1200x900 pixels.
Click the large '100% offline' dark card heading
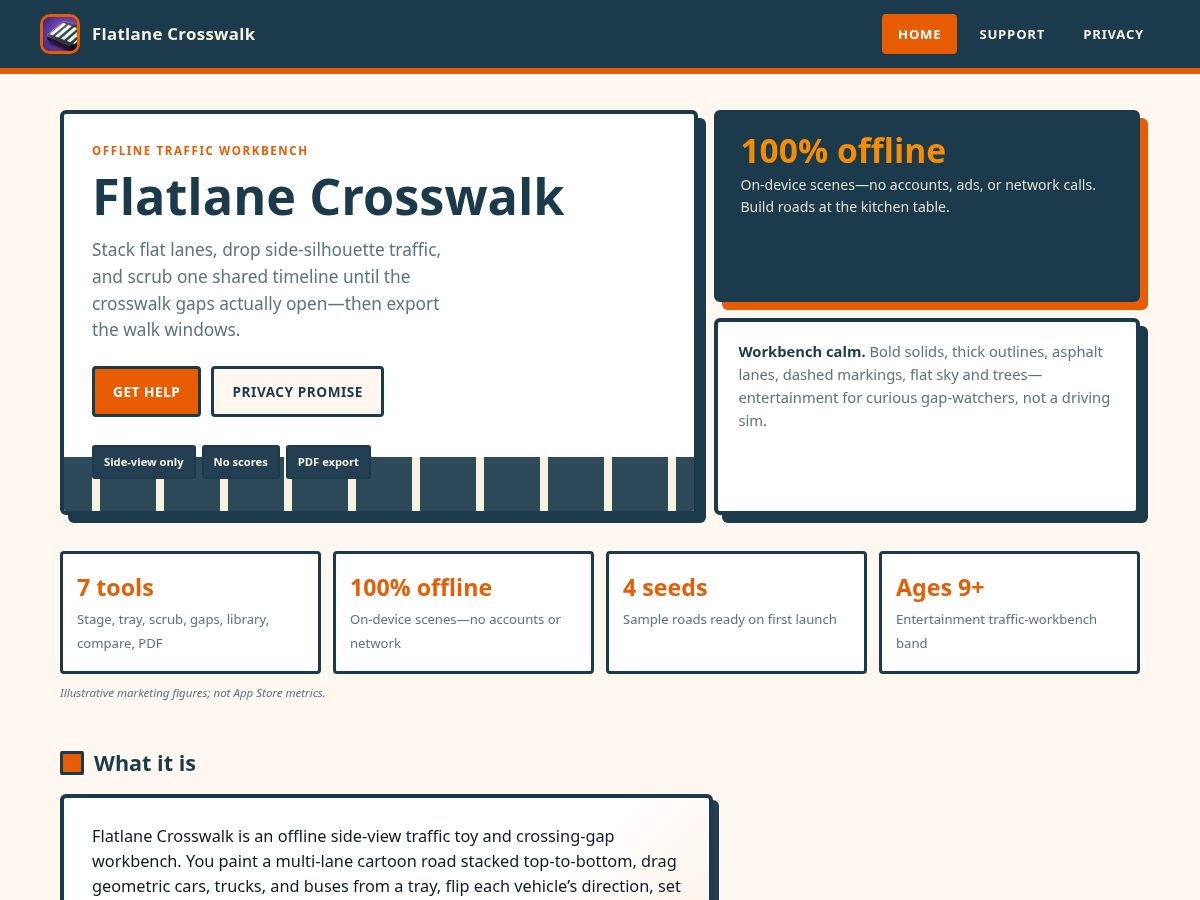(x=843, y=151)
